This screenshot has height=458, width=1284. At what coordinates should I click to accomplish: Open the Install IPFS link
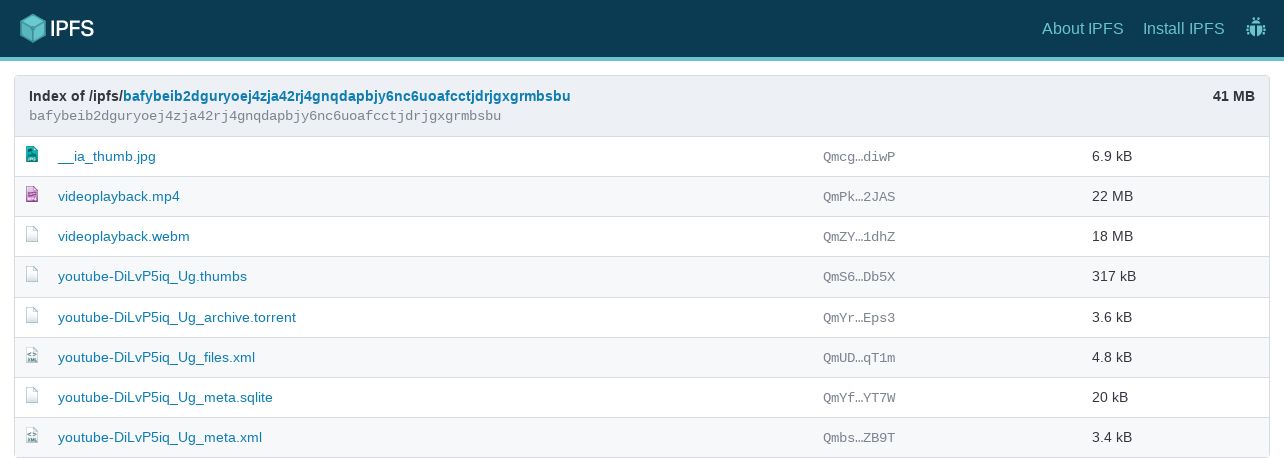click(1184, 28)
